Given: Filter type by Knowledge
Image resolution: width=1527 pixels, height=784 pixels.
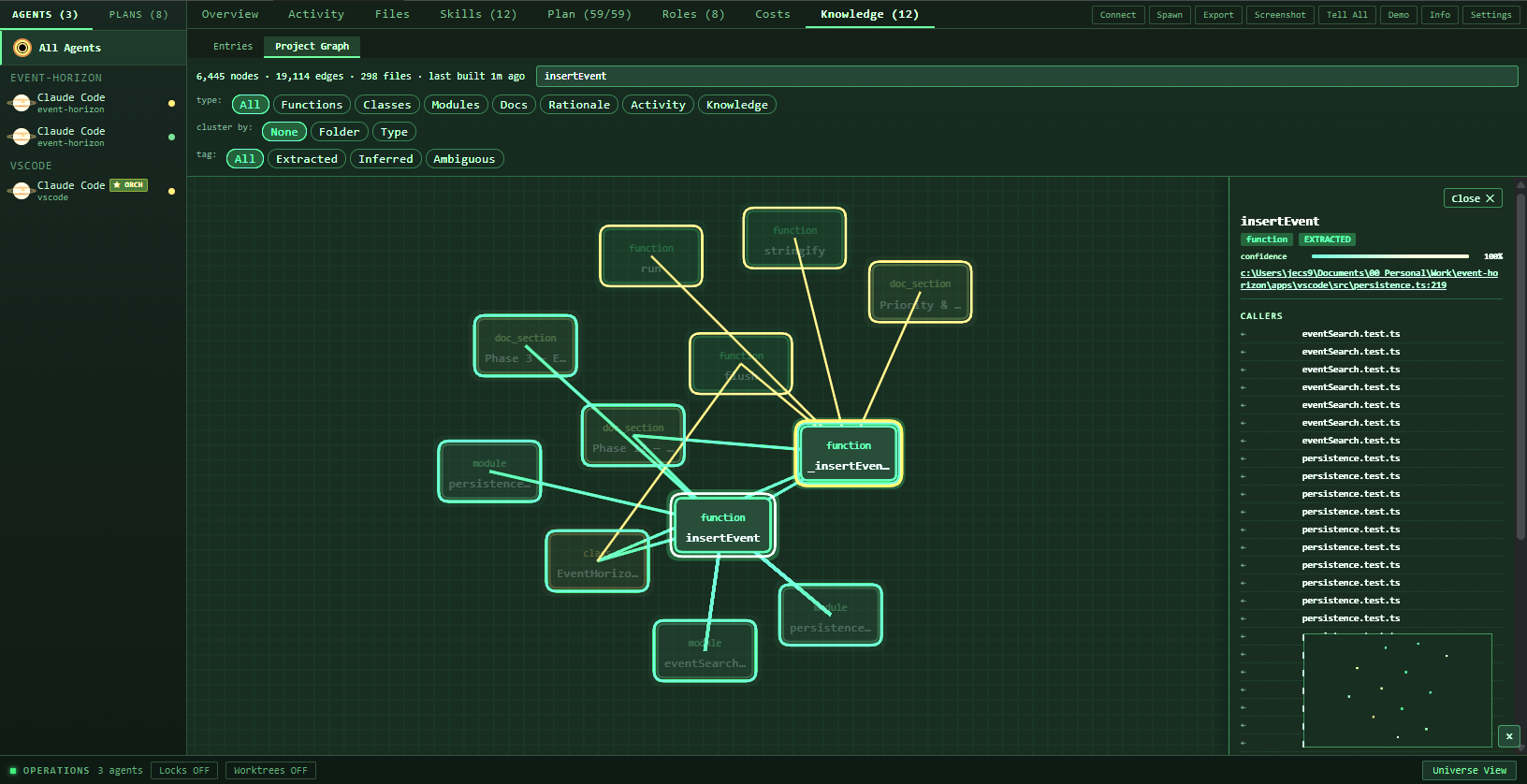Looking at the screenshot, I should click(737, 105).
